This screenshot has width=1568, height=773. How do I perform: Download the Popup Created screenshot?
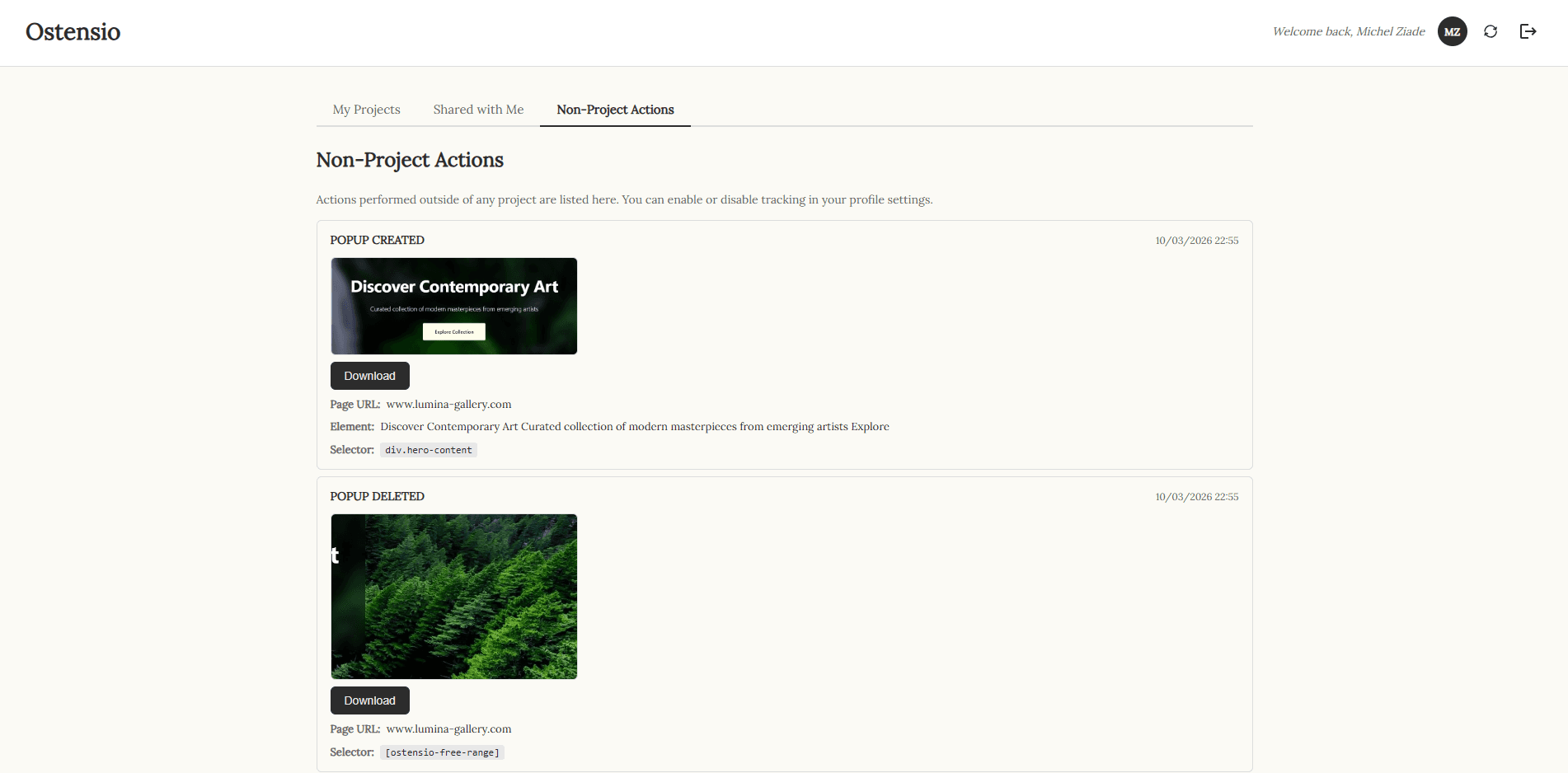pos(369,375)
